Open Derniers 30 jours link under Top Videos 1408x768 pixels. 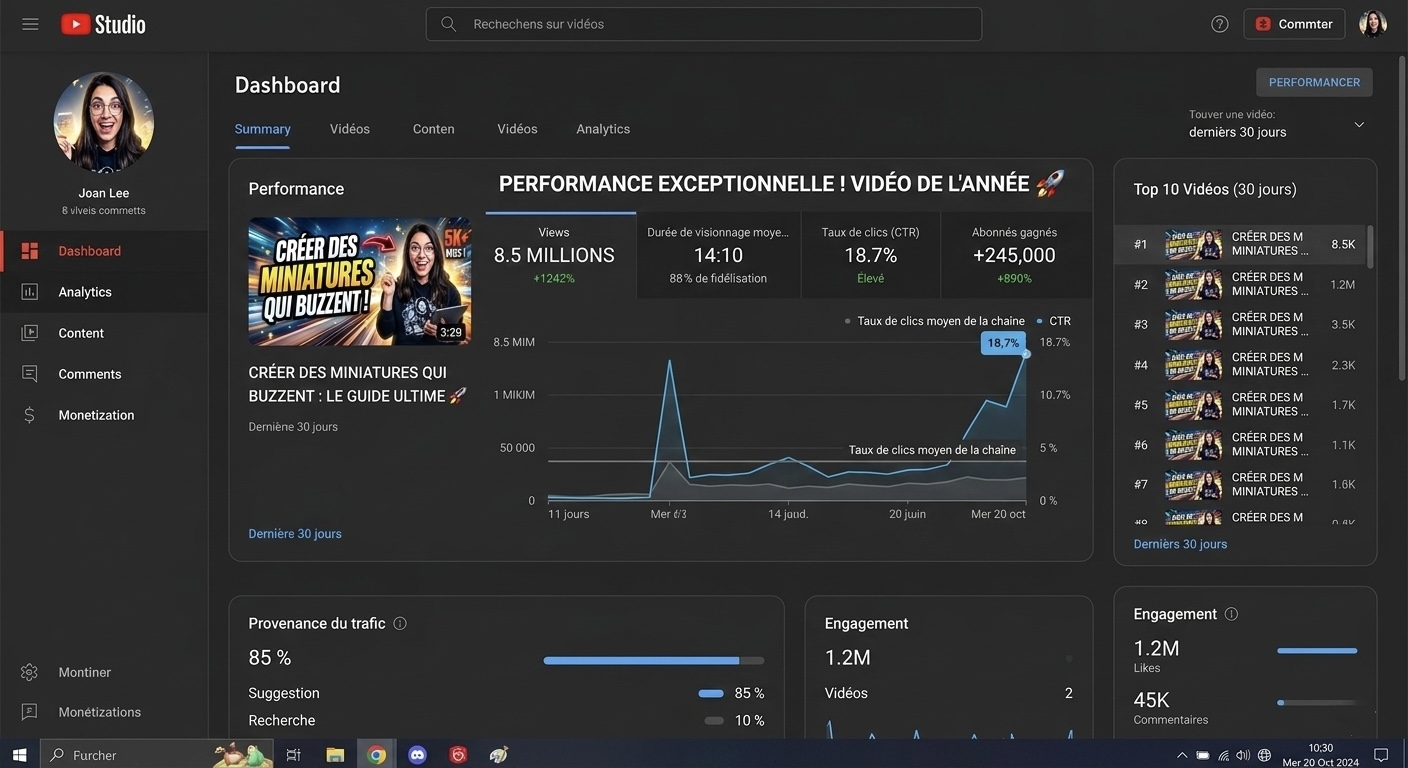tap(1180, 544)
